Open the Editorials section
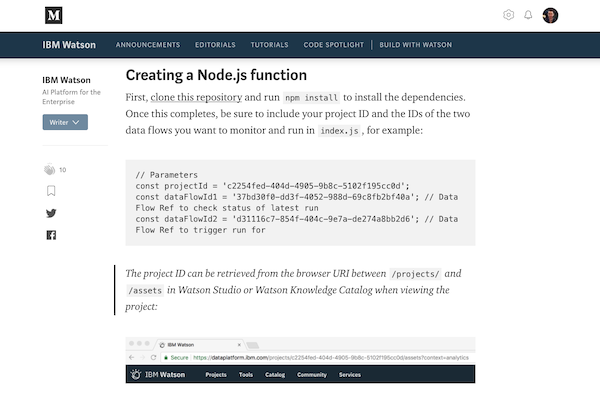Image resolution: width=600 pixels, height=401 pixels. click(215, 45)
